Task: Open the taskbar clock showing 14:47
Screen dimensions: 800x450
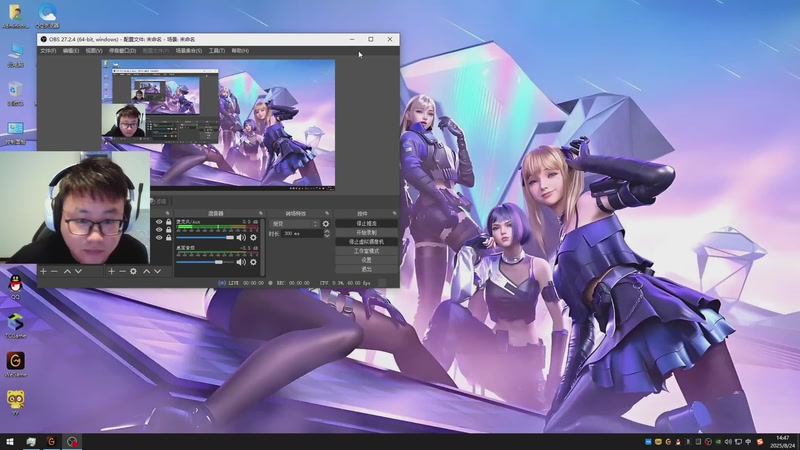Action: (x=783, y=442)
